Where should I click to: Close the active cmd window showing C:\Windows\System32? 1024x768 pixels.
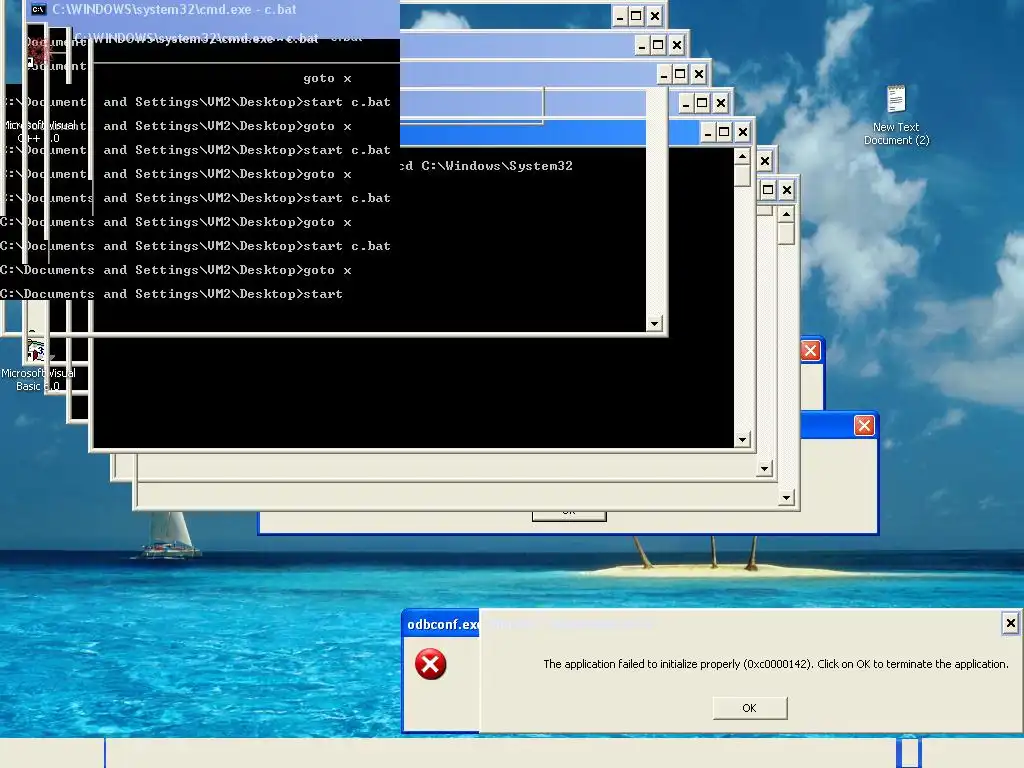tap(743, 133)
